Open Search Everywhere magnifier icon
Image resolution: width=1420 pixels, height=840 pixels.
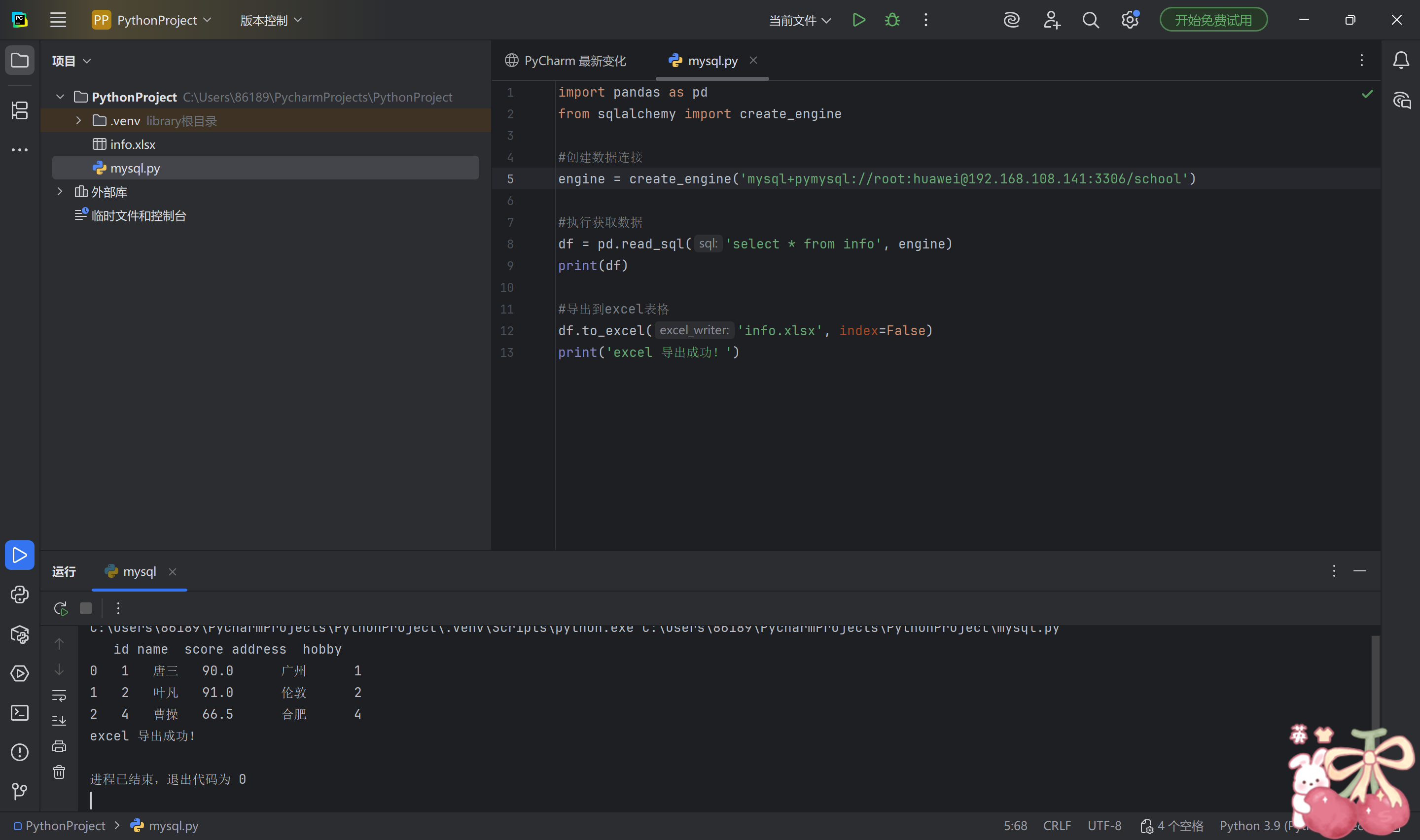(1091, 20)
